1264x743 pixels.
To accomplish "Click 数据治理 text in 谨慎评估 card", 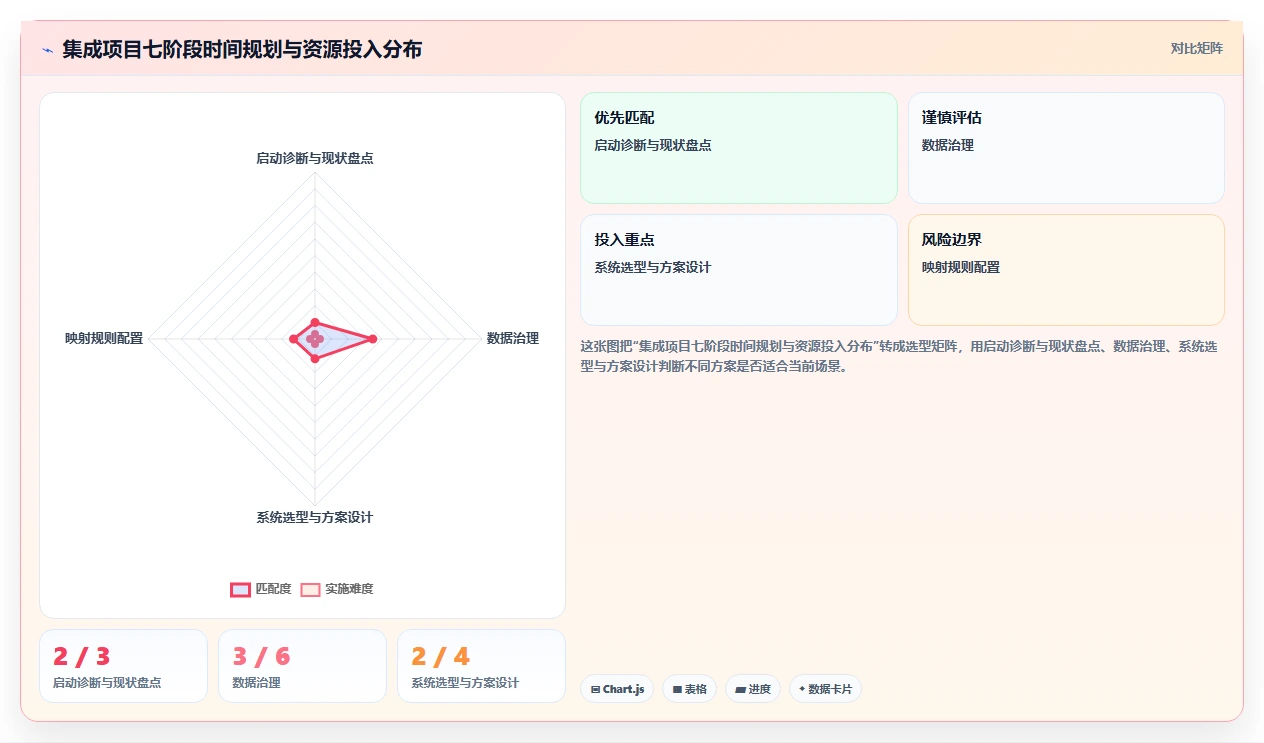I will (x=948, y=145).
